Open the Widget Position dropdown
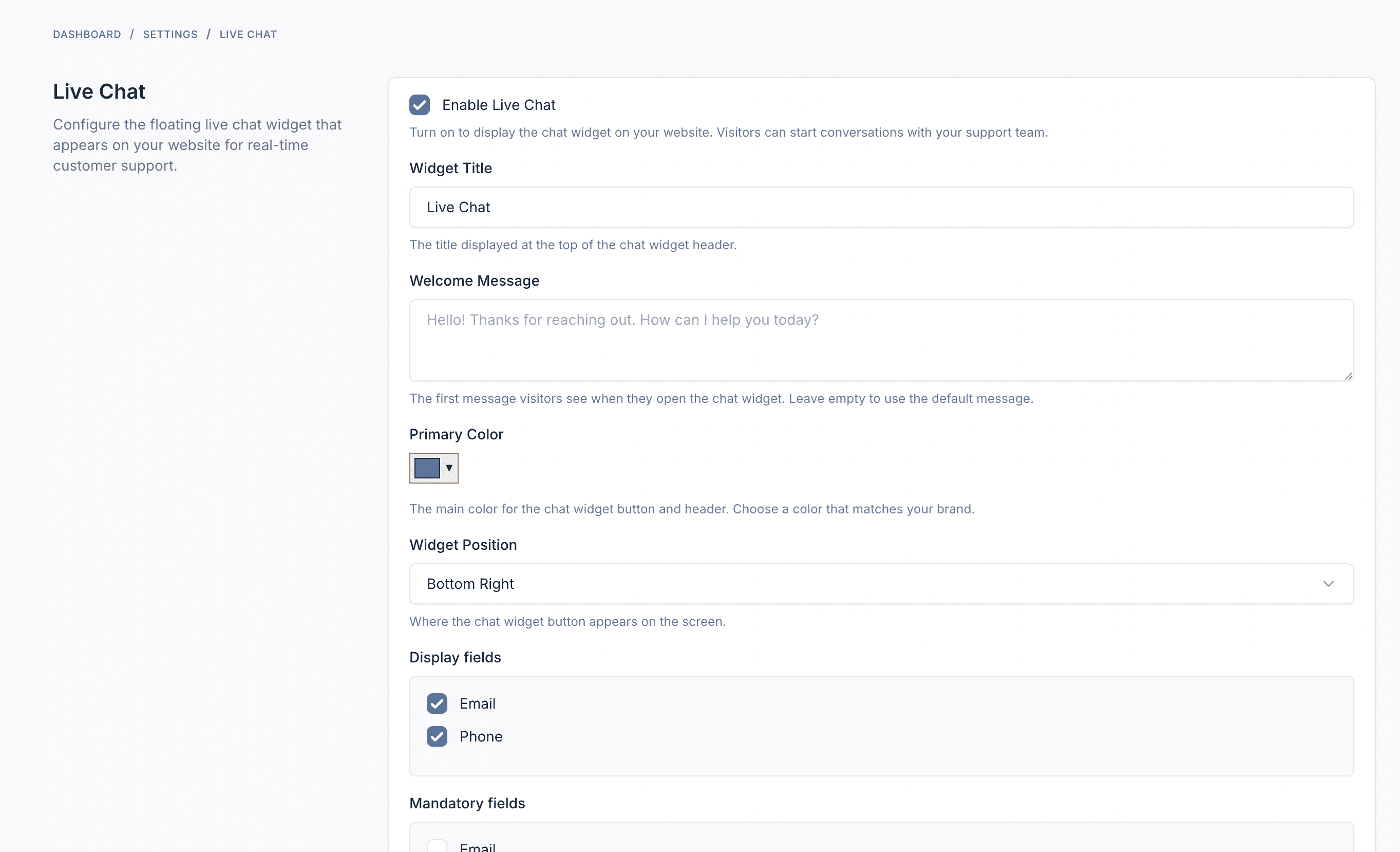Screen dimensions: 1400x852 click(881, 584)
